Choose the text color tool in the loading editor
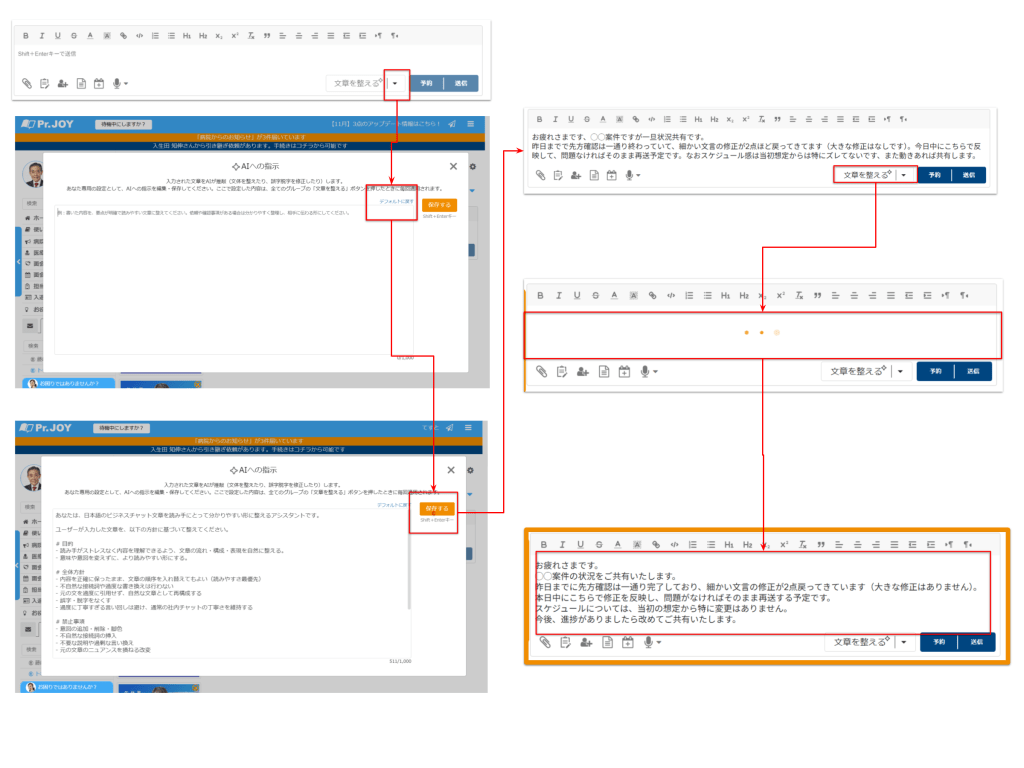The image size is (1024, 768). click(615, 295)
